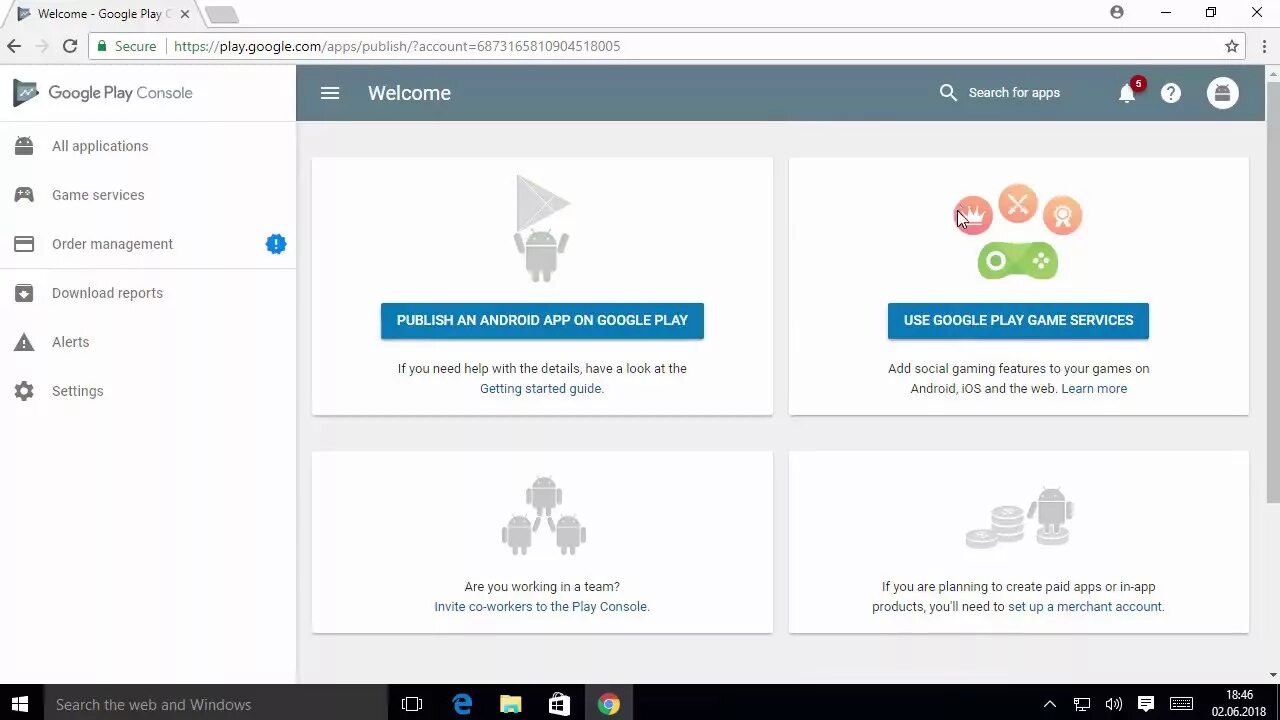Click the Android with Play logo illustration
The image size is (1280, 720).
[542, 229]
